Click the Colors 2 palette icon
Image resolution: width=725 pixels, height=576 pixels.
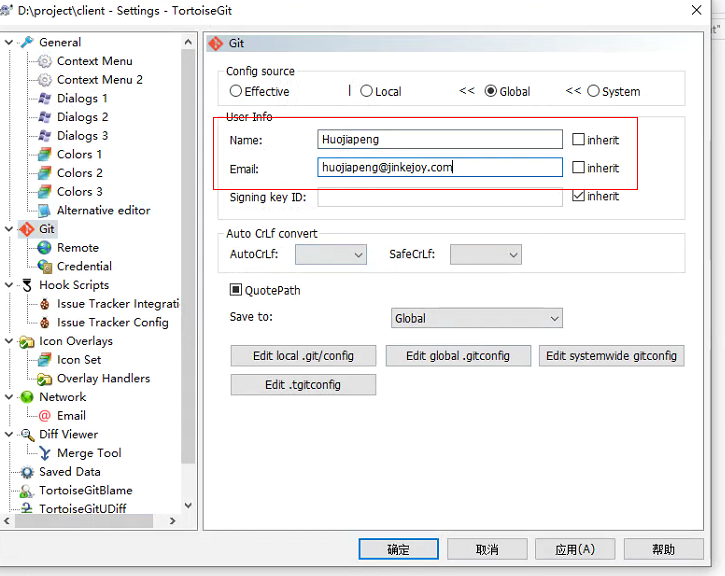pyautogui.click(x=44, y=173)
